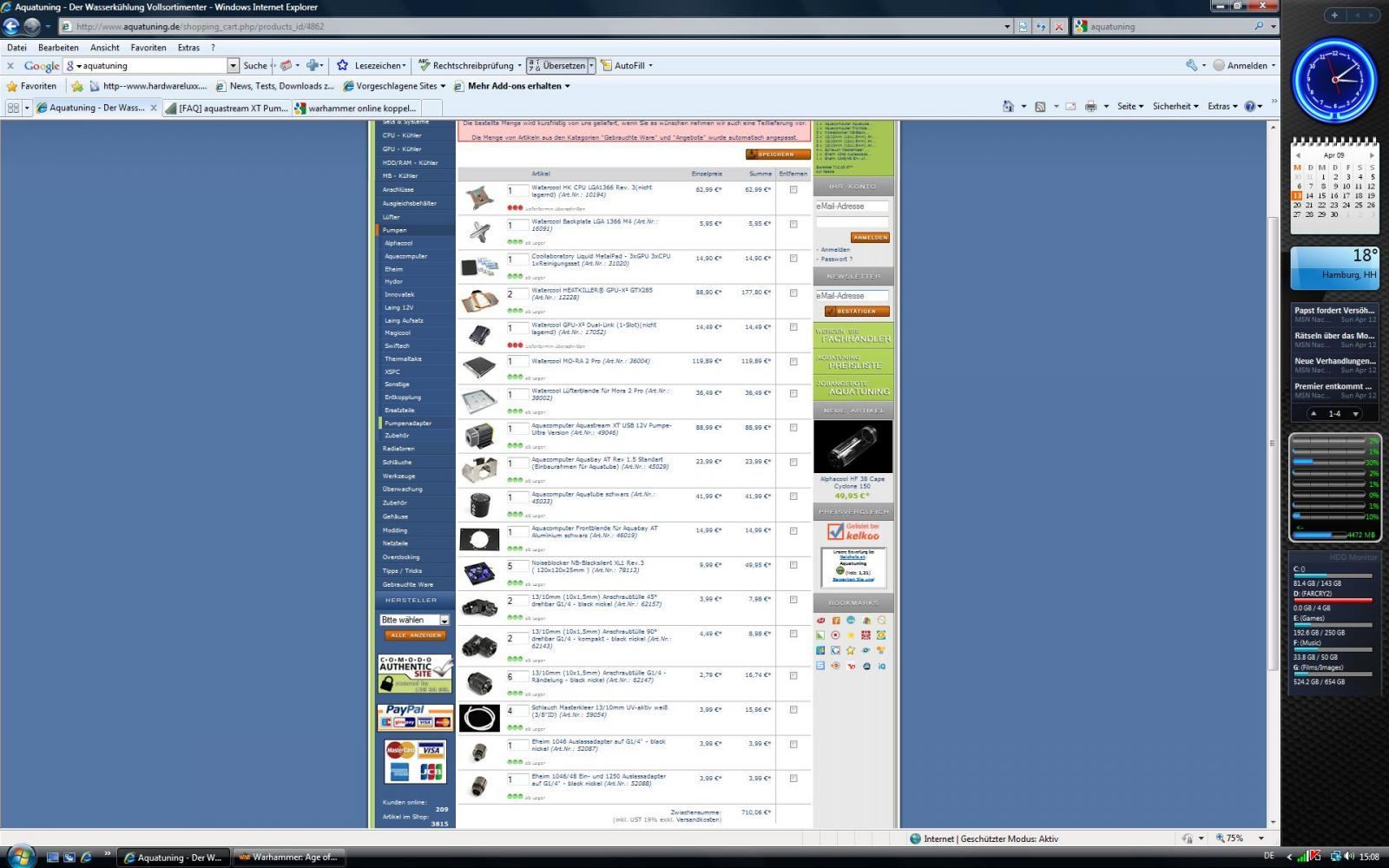Click the Refresh page icon in address bar

coord(1041,26)
